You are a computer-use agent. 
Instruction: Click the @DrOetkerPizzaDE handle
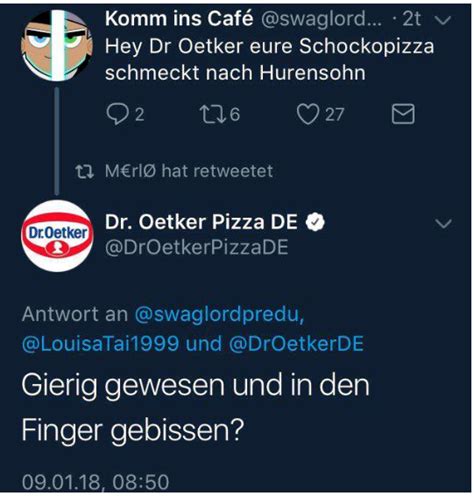pos(197,248)
